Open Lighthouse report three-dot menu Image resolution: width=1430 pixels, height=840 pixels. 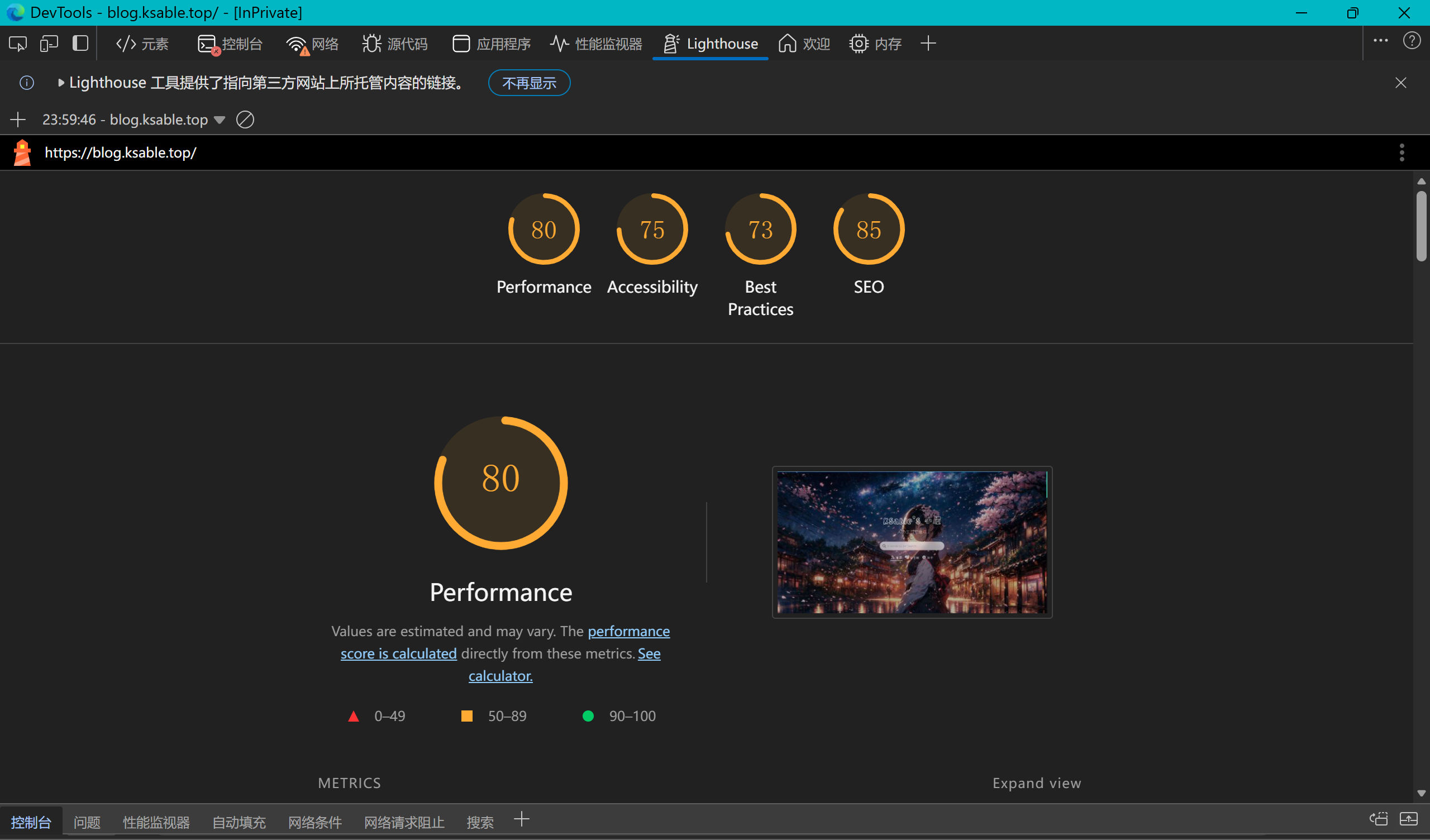1402,152
